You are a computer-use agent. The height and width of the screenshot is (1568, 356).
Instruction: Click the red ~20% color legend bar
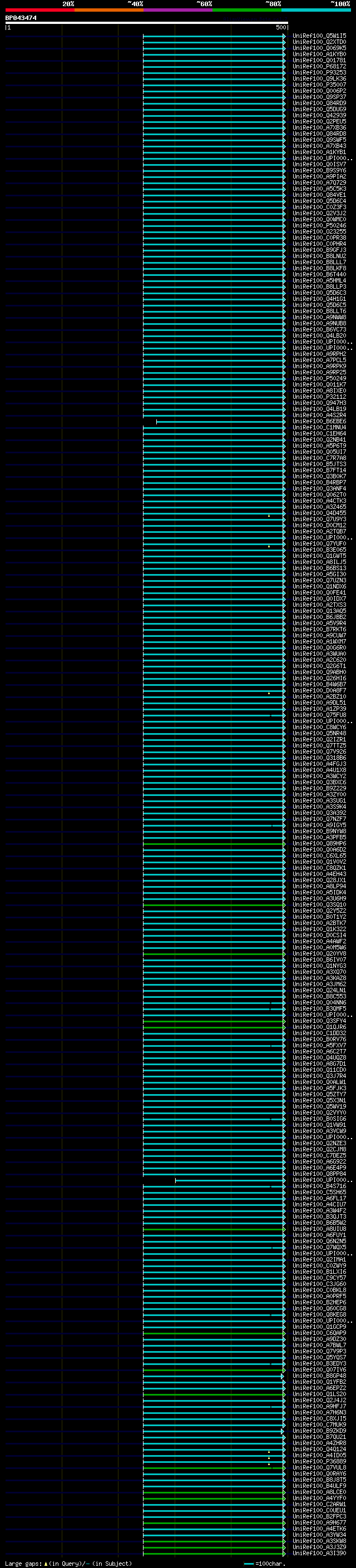click(x=39, y=10)
